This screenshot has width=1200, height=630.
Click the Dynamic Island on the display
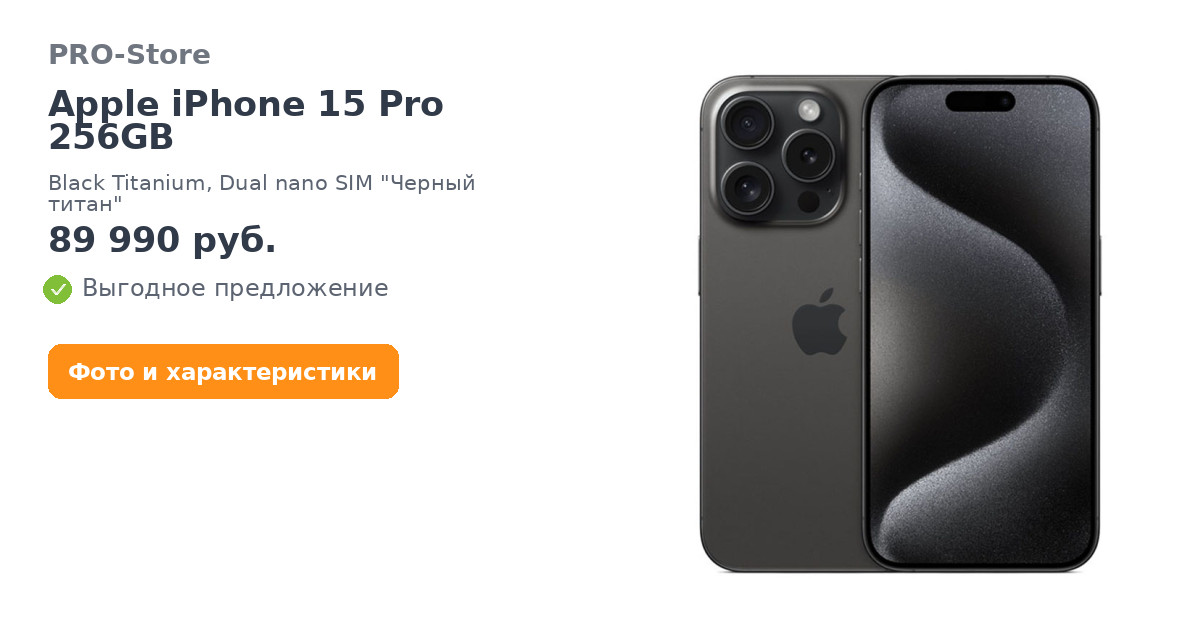[x=980, y=101]
